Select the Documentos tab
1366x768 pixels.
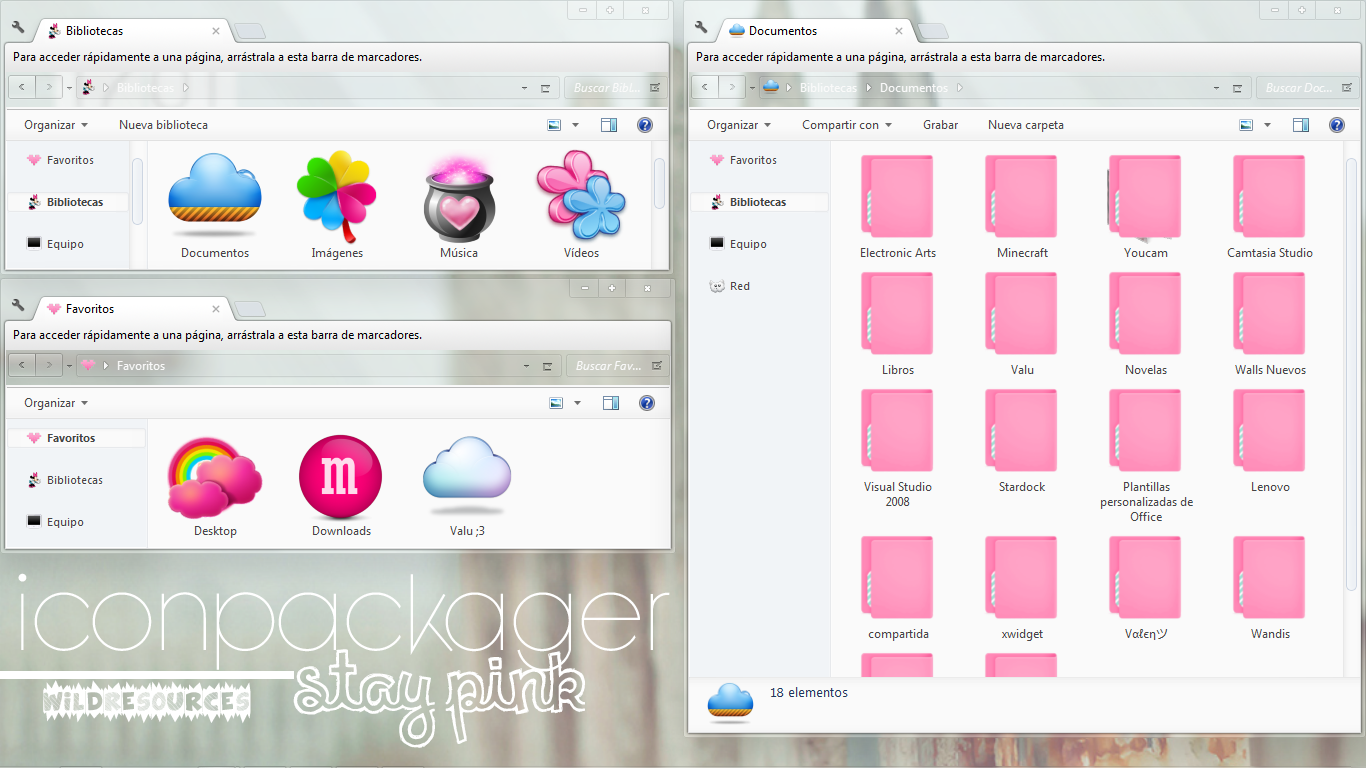(x=817, y=31)
